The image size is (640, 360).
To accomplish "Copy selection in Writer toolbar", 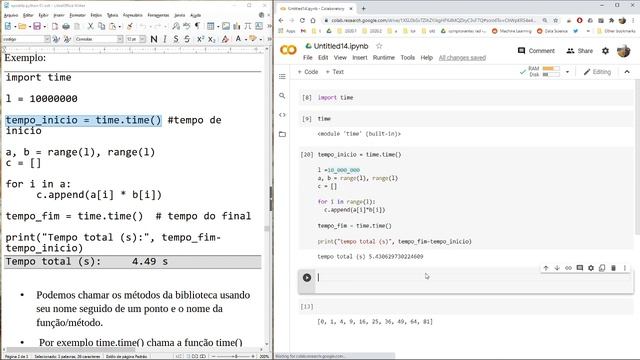I will click(x=101, y=26).
